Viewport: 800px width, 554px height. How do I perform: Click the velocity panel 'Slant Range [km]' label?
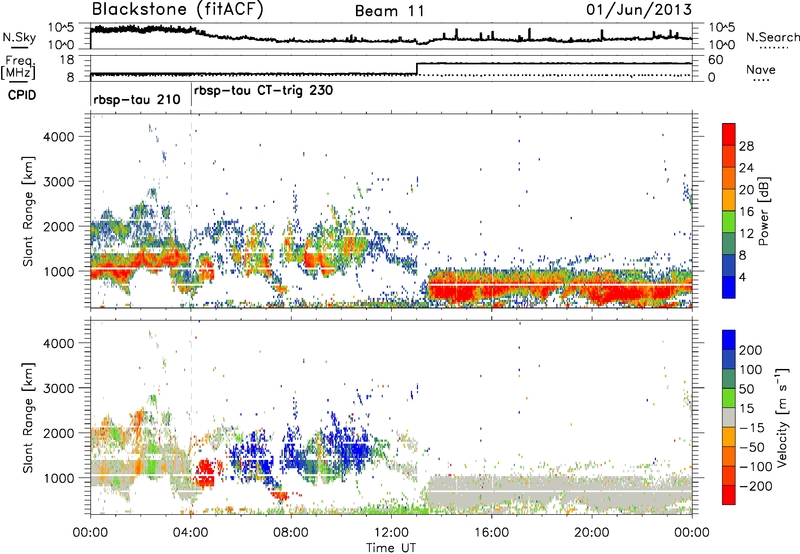[28, 417]
